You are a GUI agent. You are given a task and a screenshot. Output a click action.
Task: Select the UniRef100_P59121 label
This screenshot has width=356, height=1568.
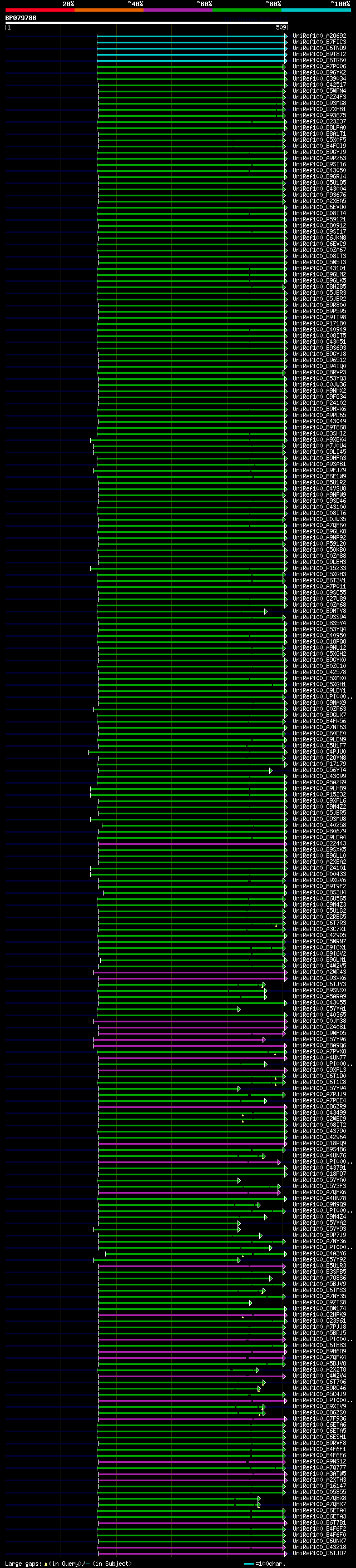coord(319,219)
